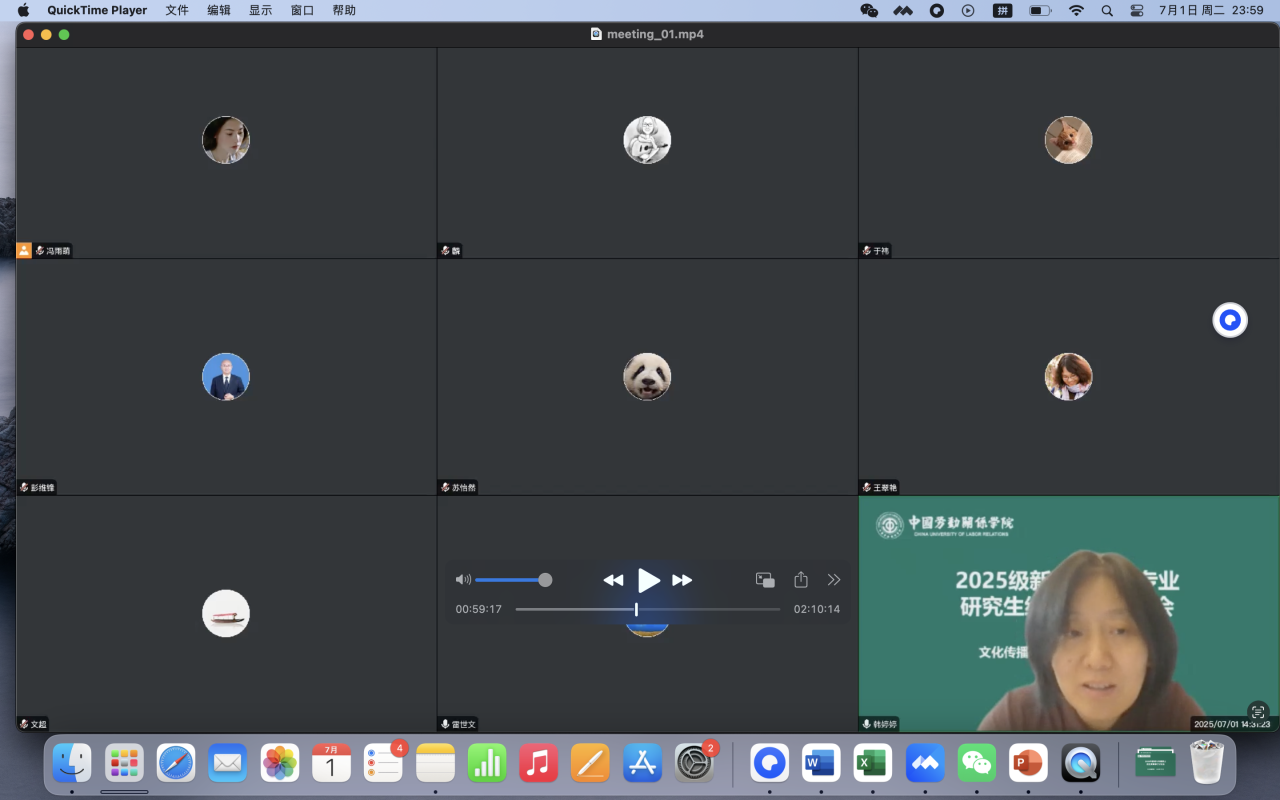This screenshot has height=800, width=1280.
Task: Open WeChat status icon in menu bar
Action: click(869, 10)
